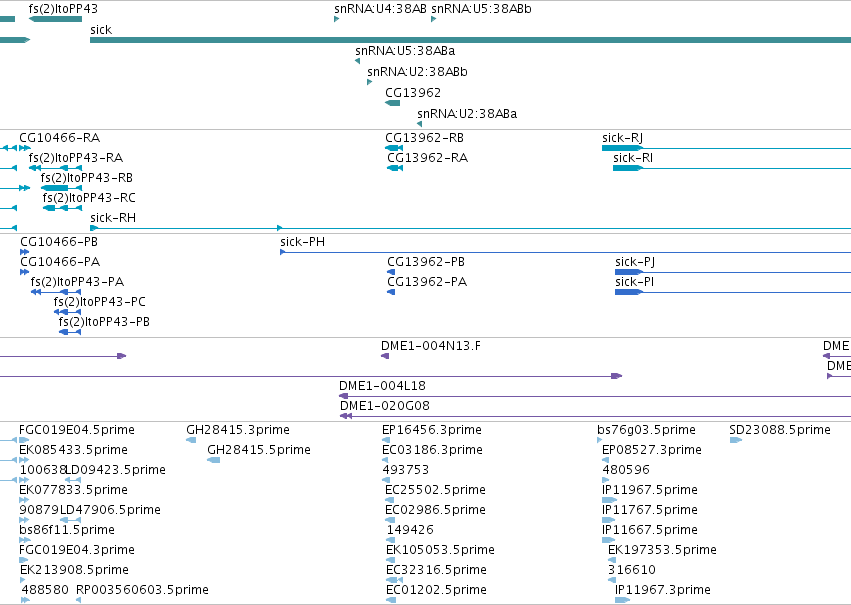Select protein CG10466-PA
This screenshot has width=851, height=605.
pos(60,262)
